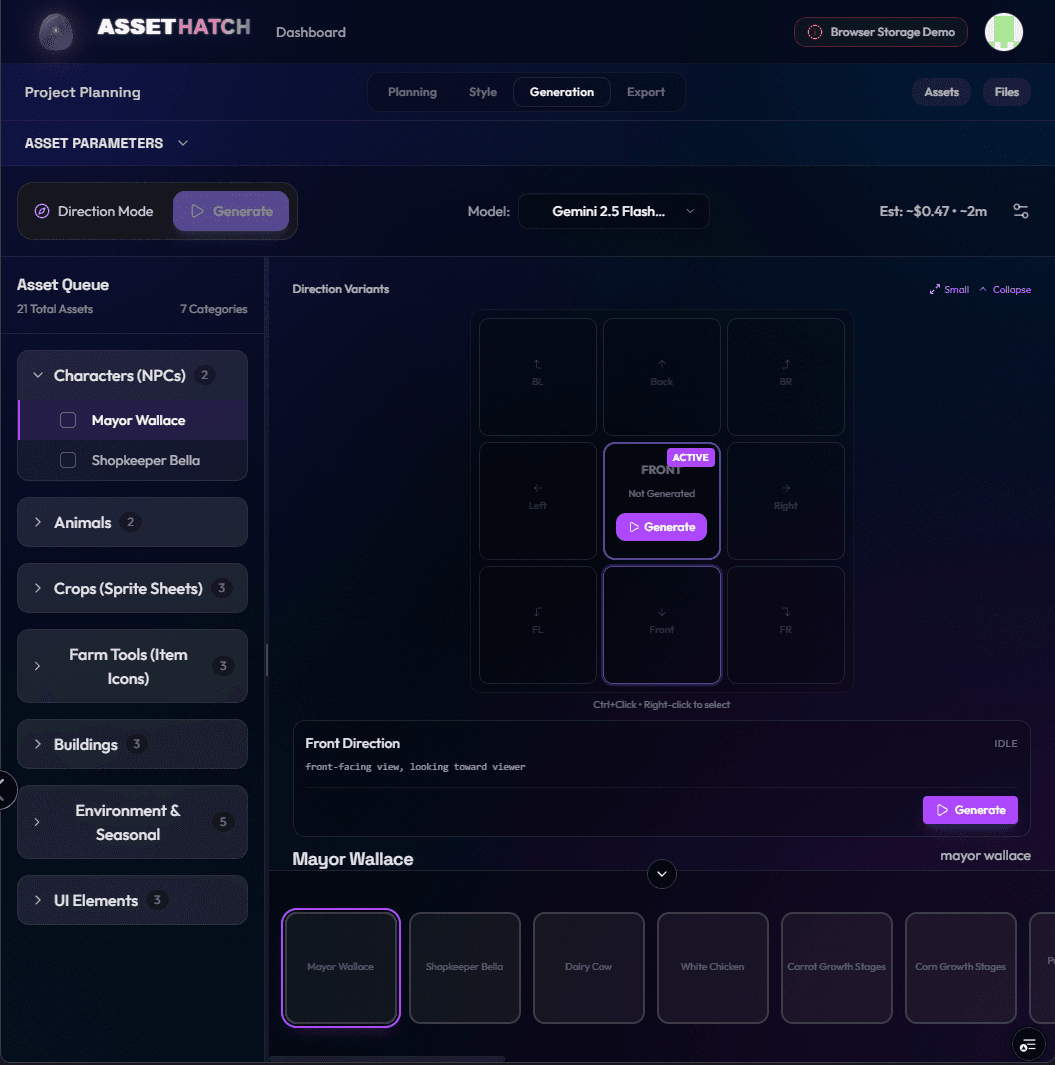Select the Right direction arrow cell
The width and height of the screenshot is (1055, 1065).
point(786,501)
